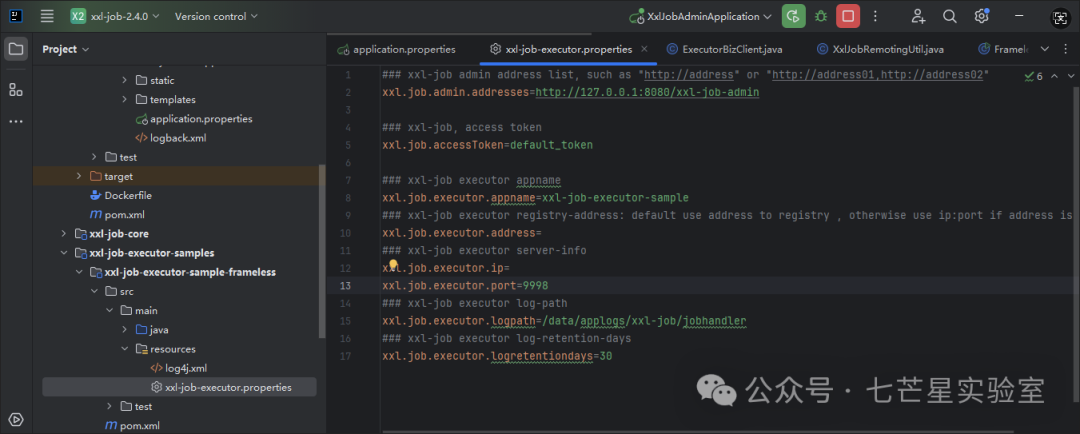Show more tool windows ellipsis
This screenshot has width=1080, height=434.
[x=16, y=121]
